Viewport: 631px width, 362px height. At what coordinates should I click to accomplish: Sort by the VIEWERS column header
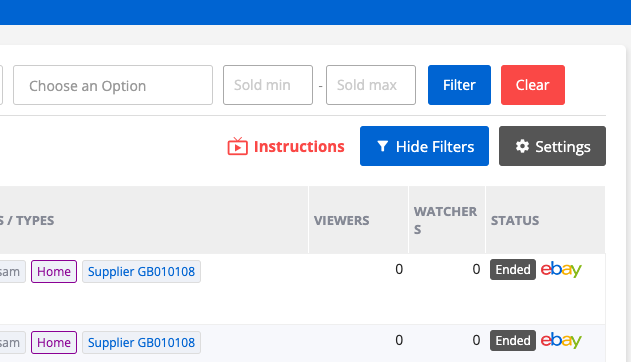coord(341,220)
